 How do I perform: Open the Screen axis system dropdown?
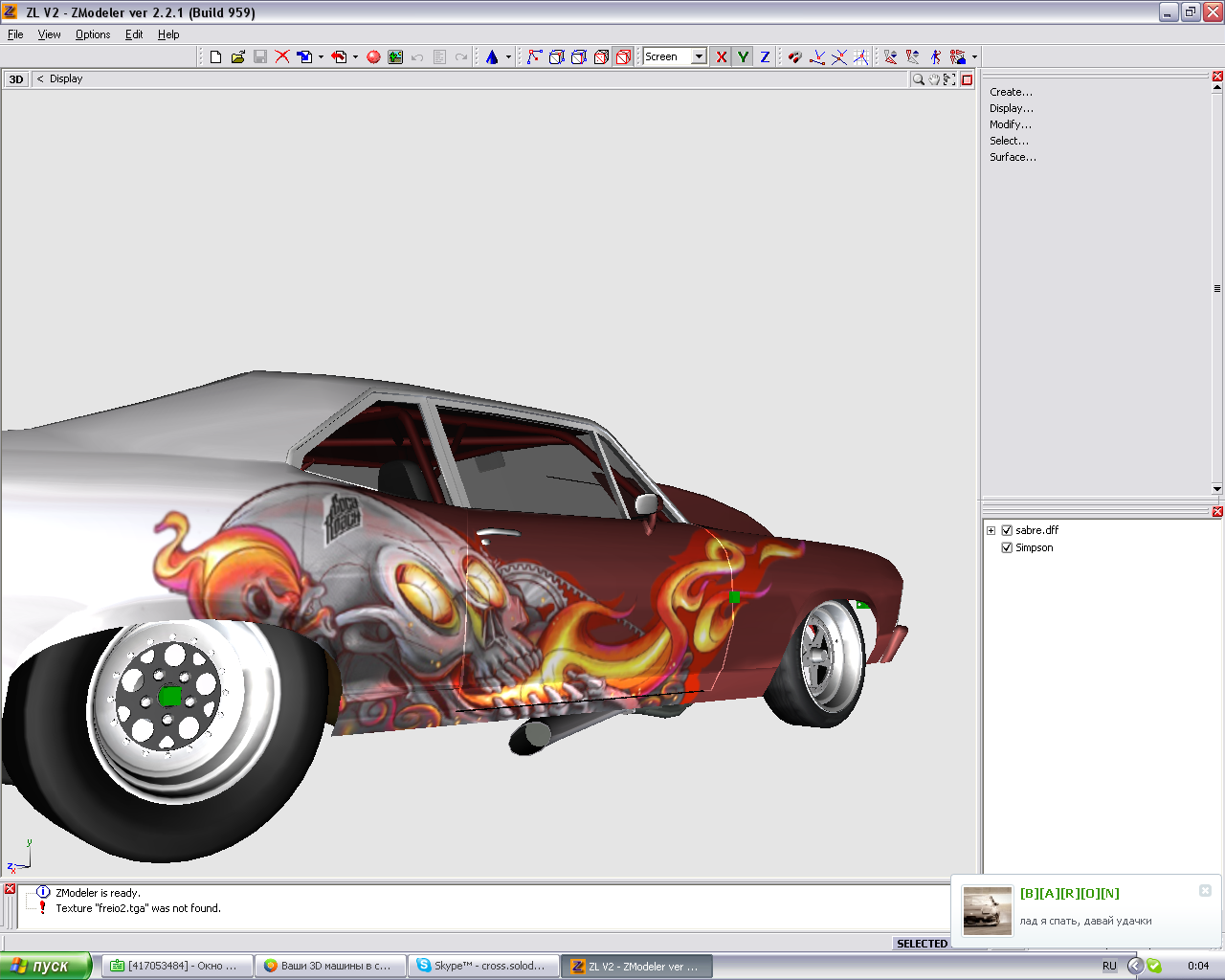(699, 56)
